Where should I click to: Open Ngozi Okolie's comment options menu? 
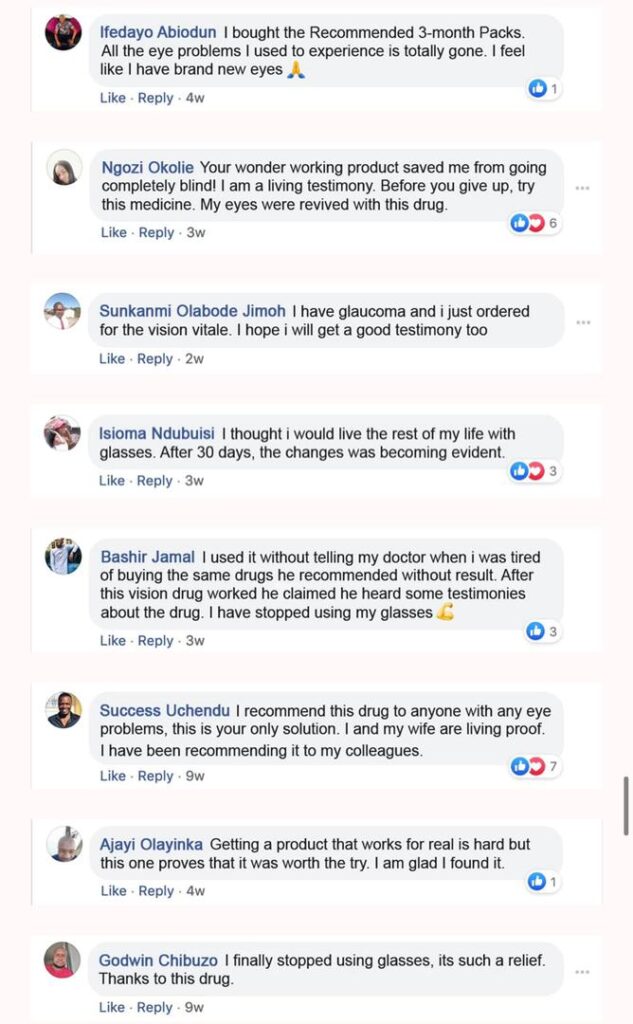[x=583, y=188]
